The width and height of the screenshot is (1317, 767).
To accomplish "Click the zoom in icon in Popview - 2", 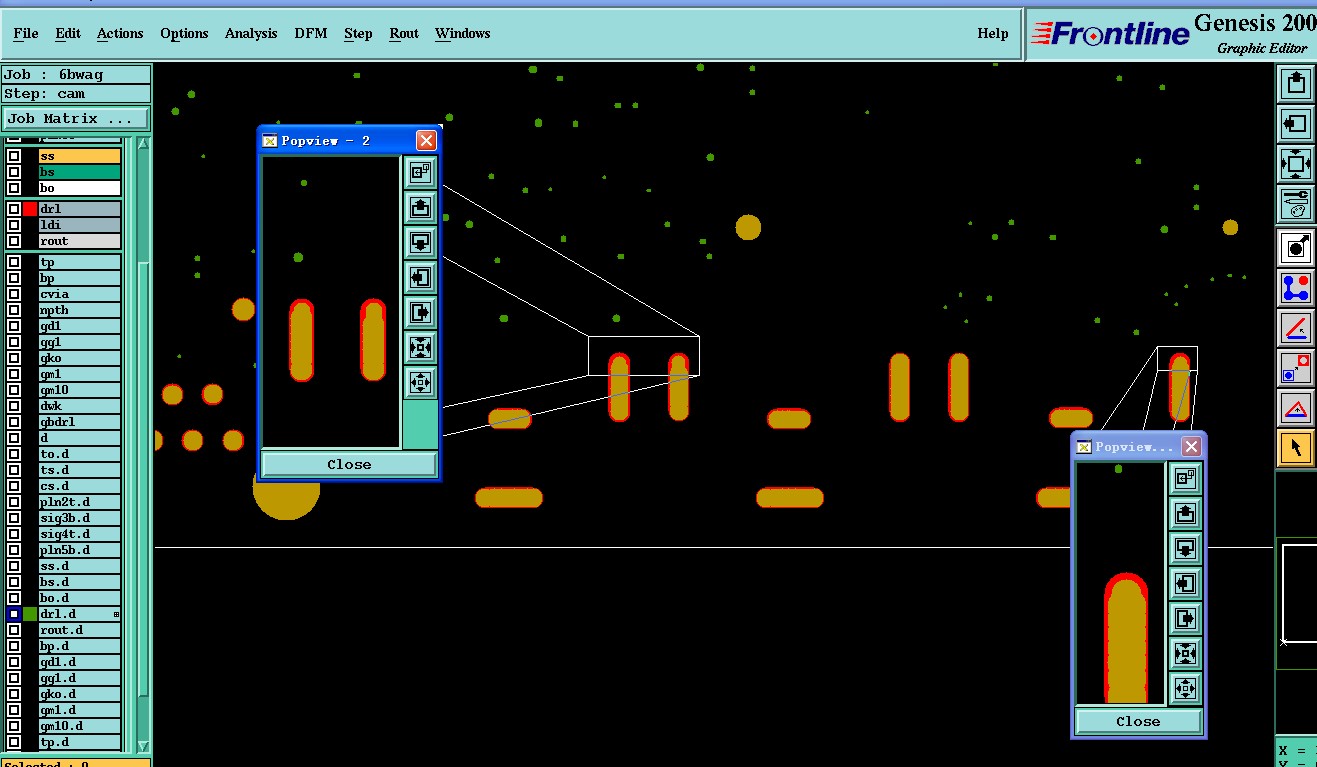I will [420, 347].
